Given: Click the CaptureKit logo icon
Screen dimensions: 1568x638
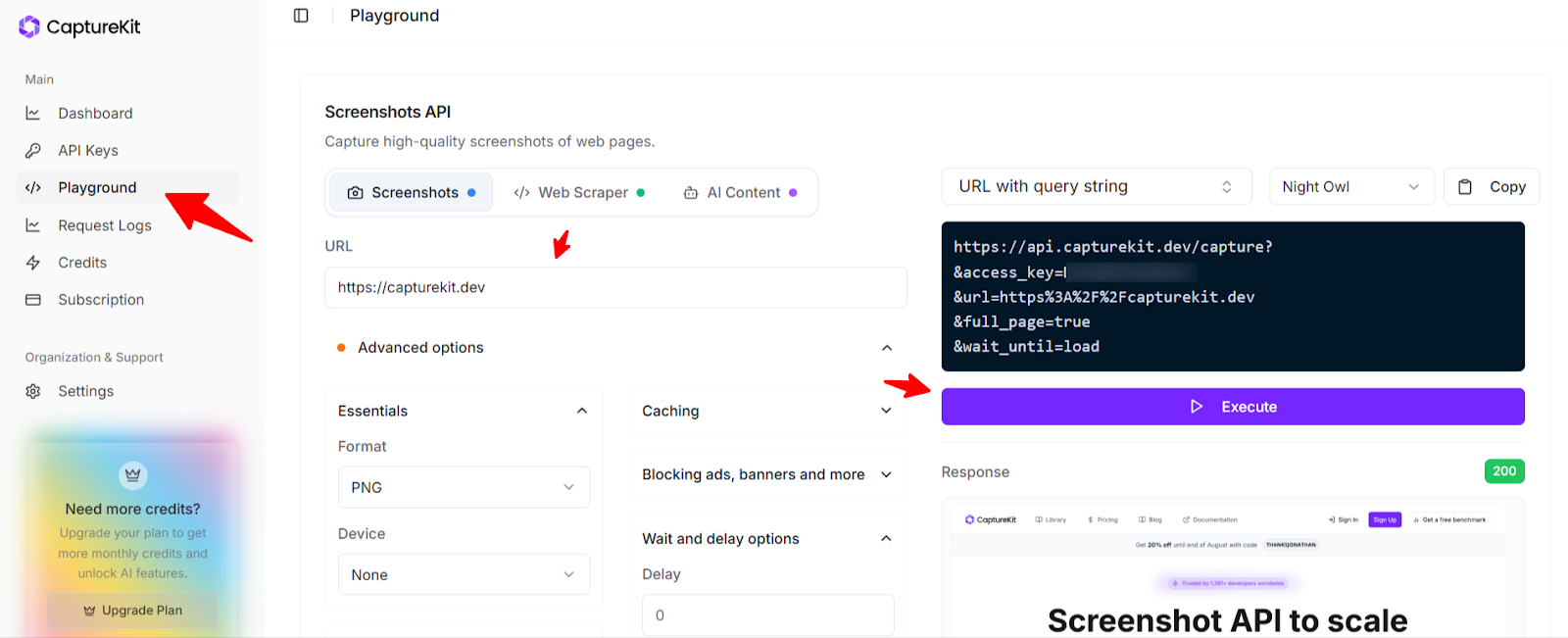Looking at the screenshot, I should [29, 26].
